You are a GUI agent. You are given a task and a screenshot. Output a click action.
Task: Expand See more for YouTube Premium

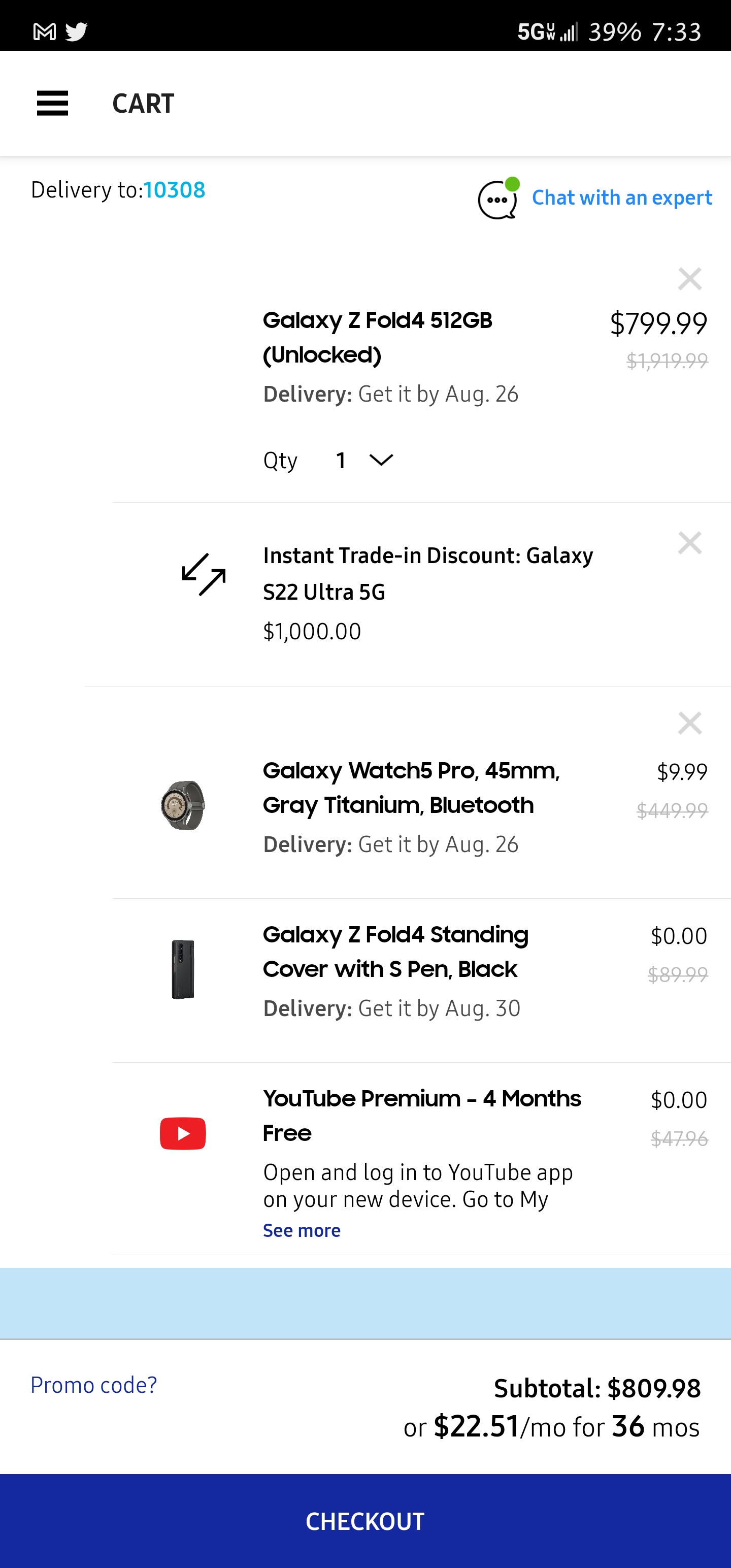(x=302, y=1230)
